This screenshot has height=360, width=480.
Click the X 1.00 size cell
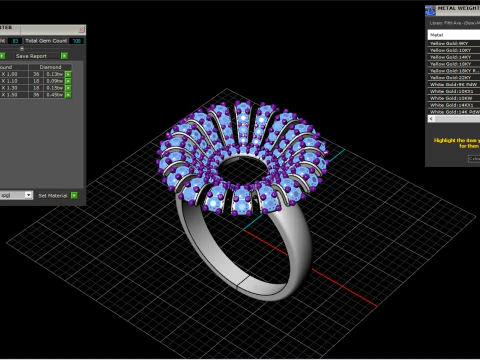click(13, 74)
